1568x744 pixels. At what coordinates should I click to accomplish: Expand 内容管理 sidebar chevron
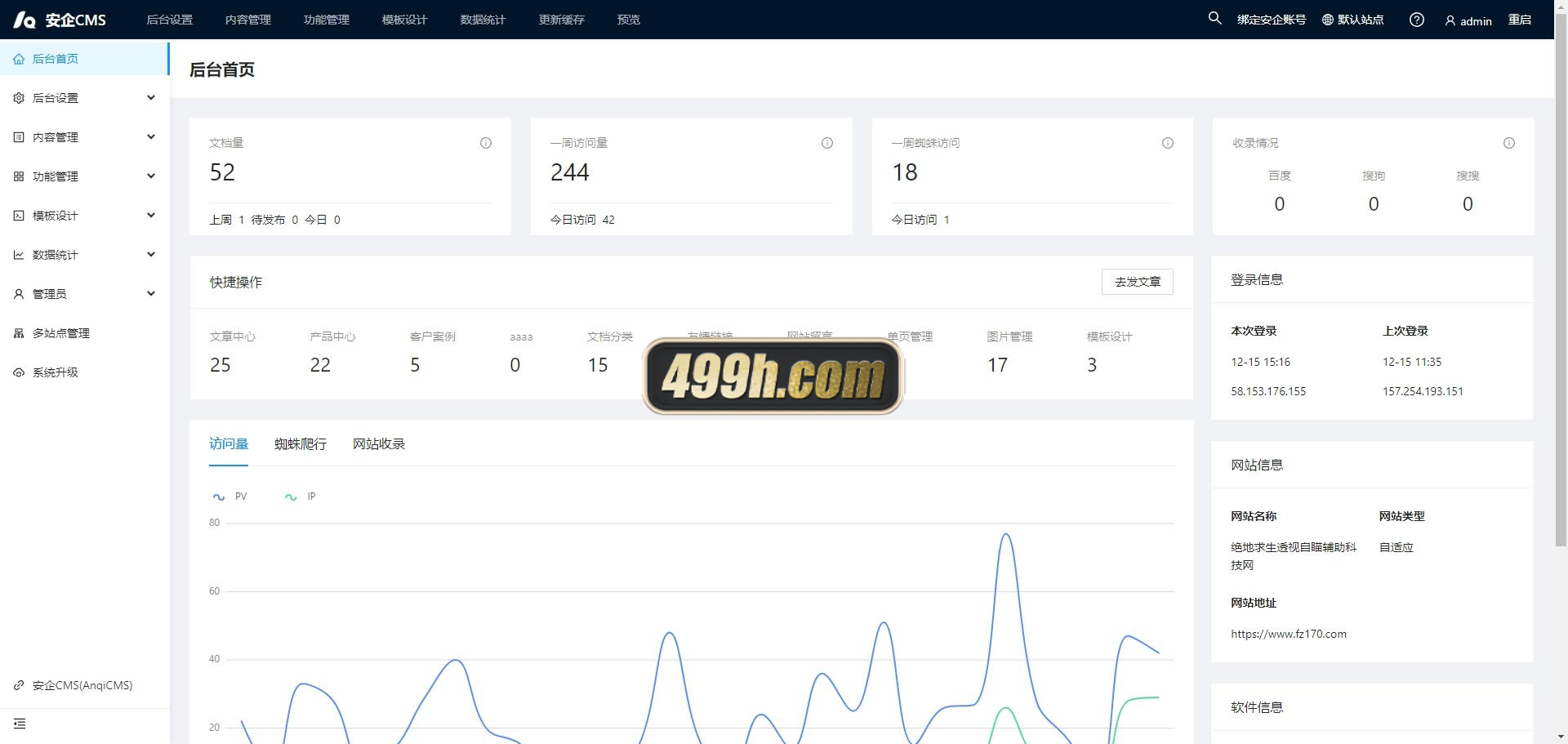pyautogui.click(x=151, y=136)
